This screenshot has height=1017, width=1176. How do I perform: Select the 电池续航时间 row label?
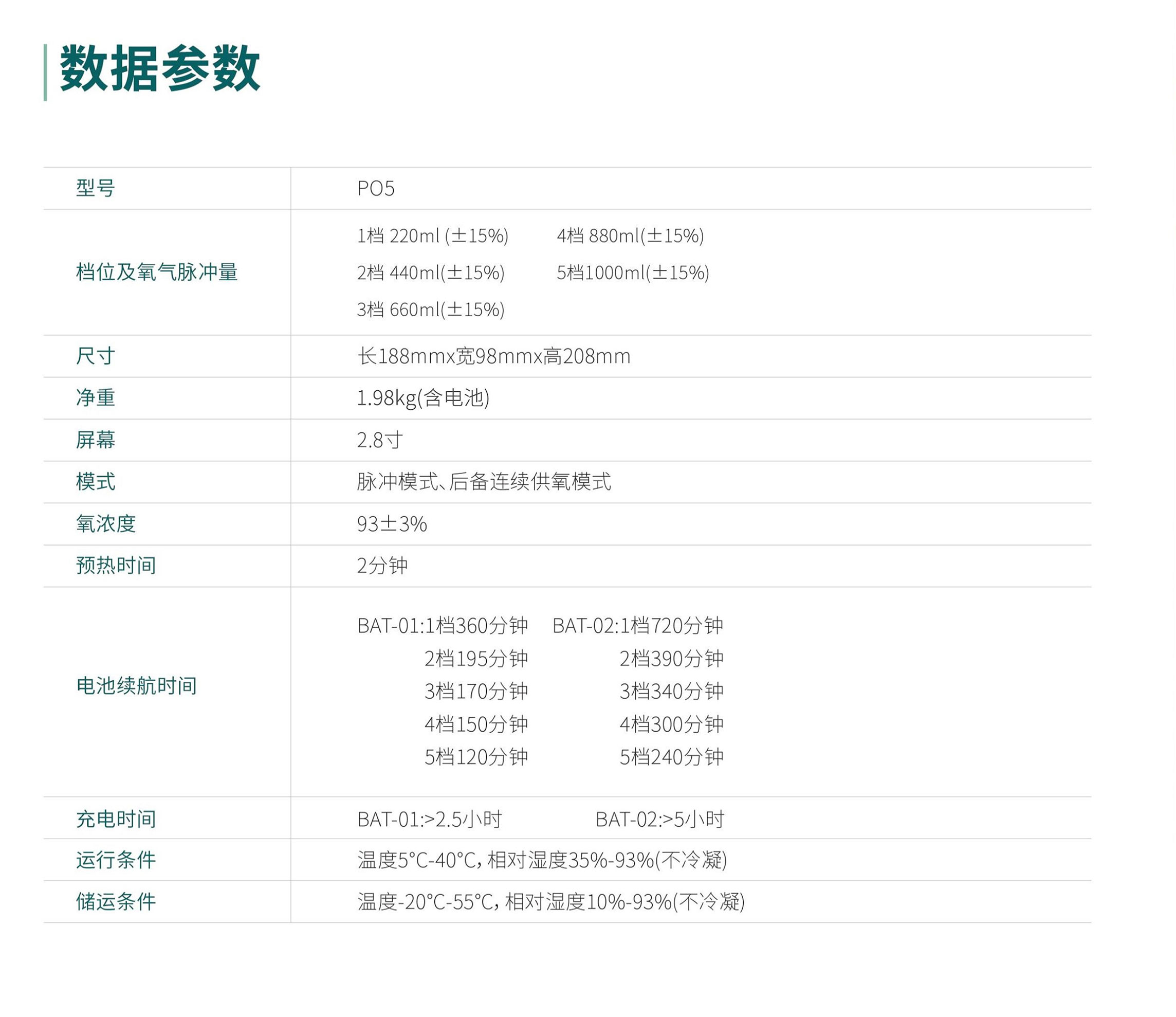point(136,686)
